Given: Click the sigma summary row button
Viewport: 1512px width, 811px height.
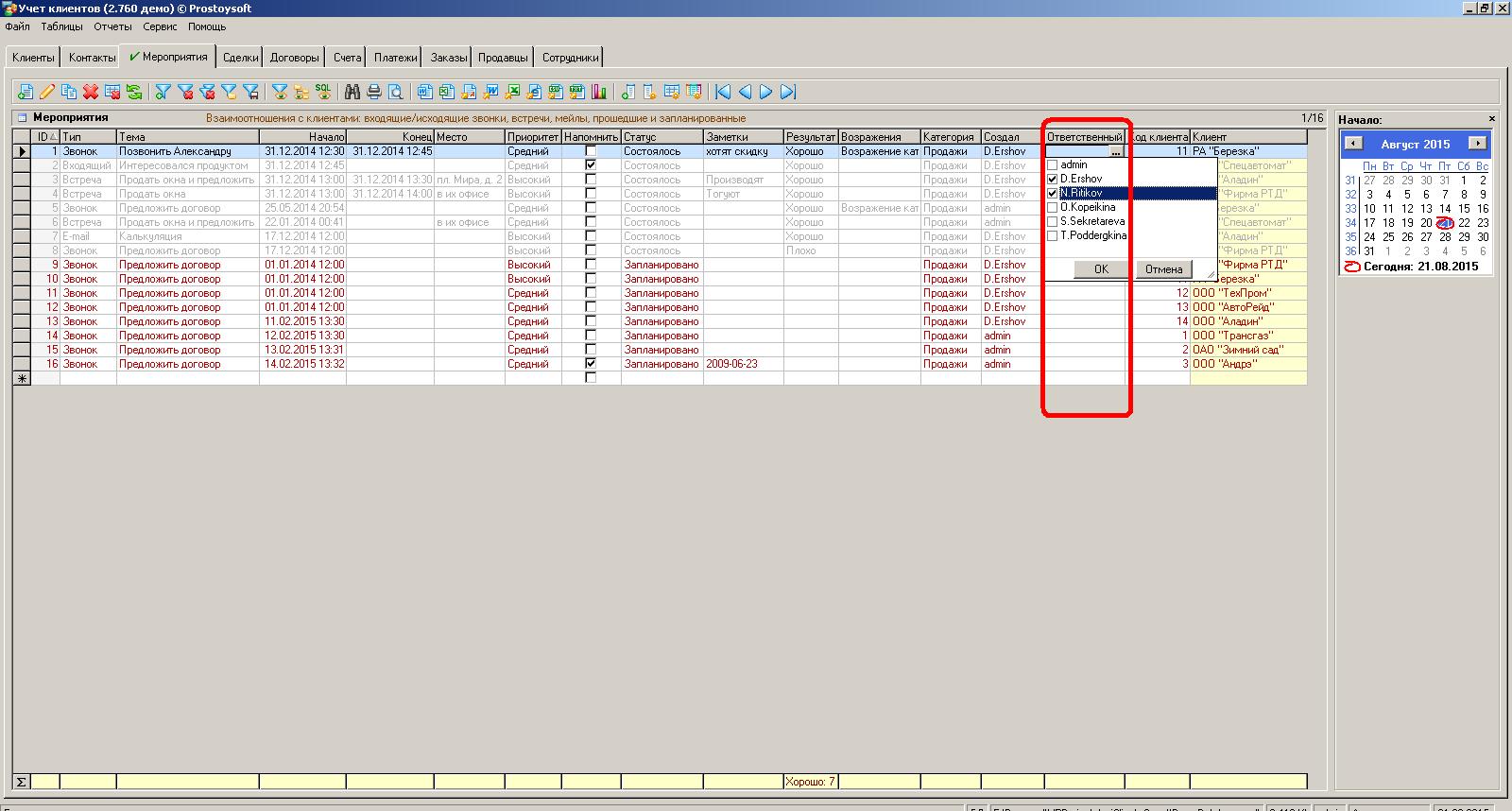Looking at the screenshot, I should pos(22,782).
